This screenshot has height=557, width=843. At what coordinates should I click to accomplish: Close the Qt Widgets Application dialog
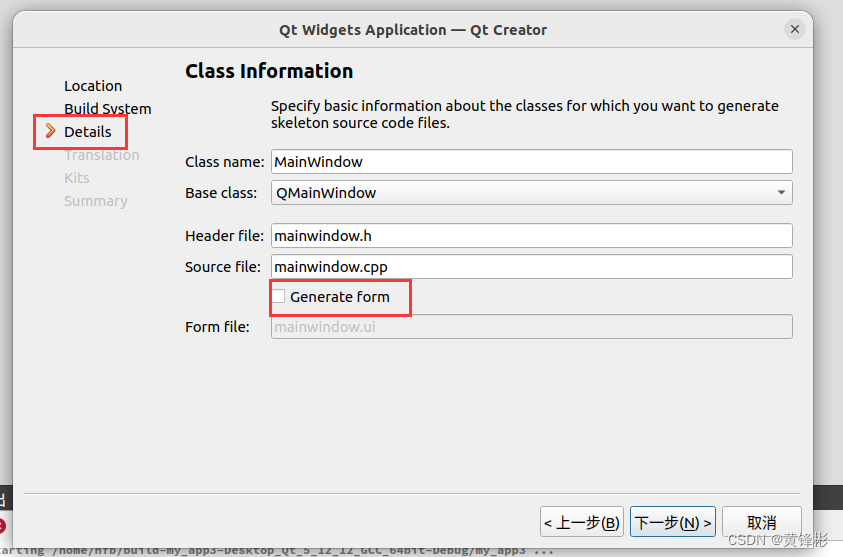pos(795,29)
